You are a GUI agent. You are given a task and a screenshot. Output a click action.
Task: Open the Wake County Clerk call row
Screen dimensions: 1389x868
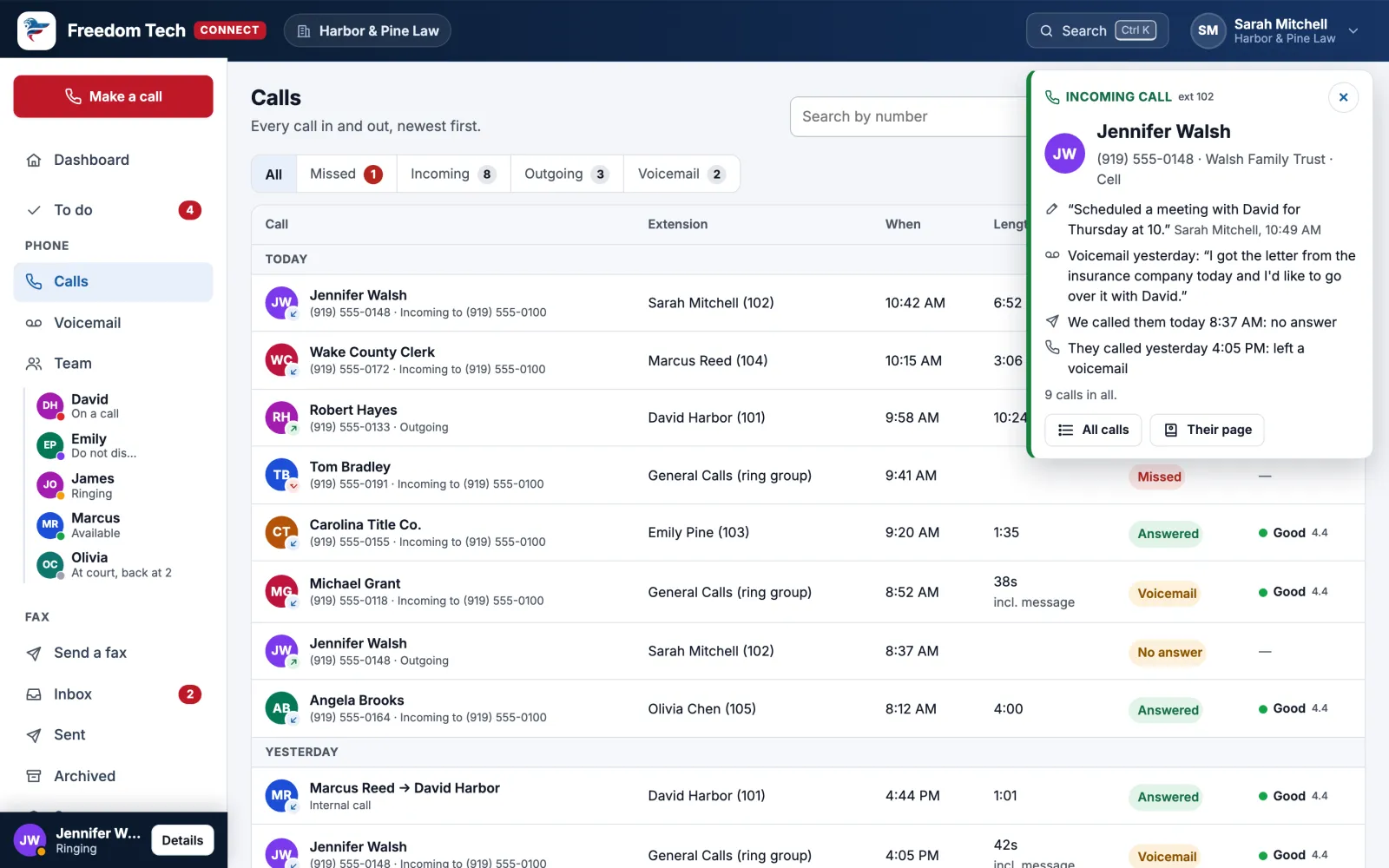point(638,360)
